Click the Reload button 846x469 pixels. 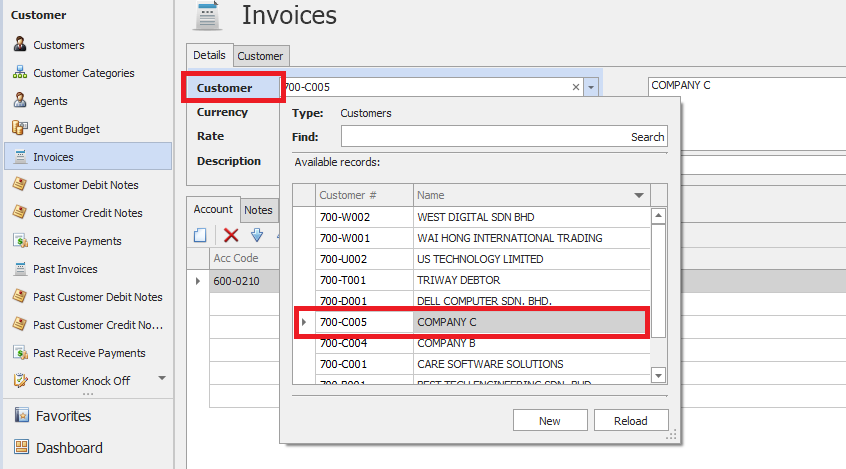[x=631, y=421]
